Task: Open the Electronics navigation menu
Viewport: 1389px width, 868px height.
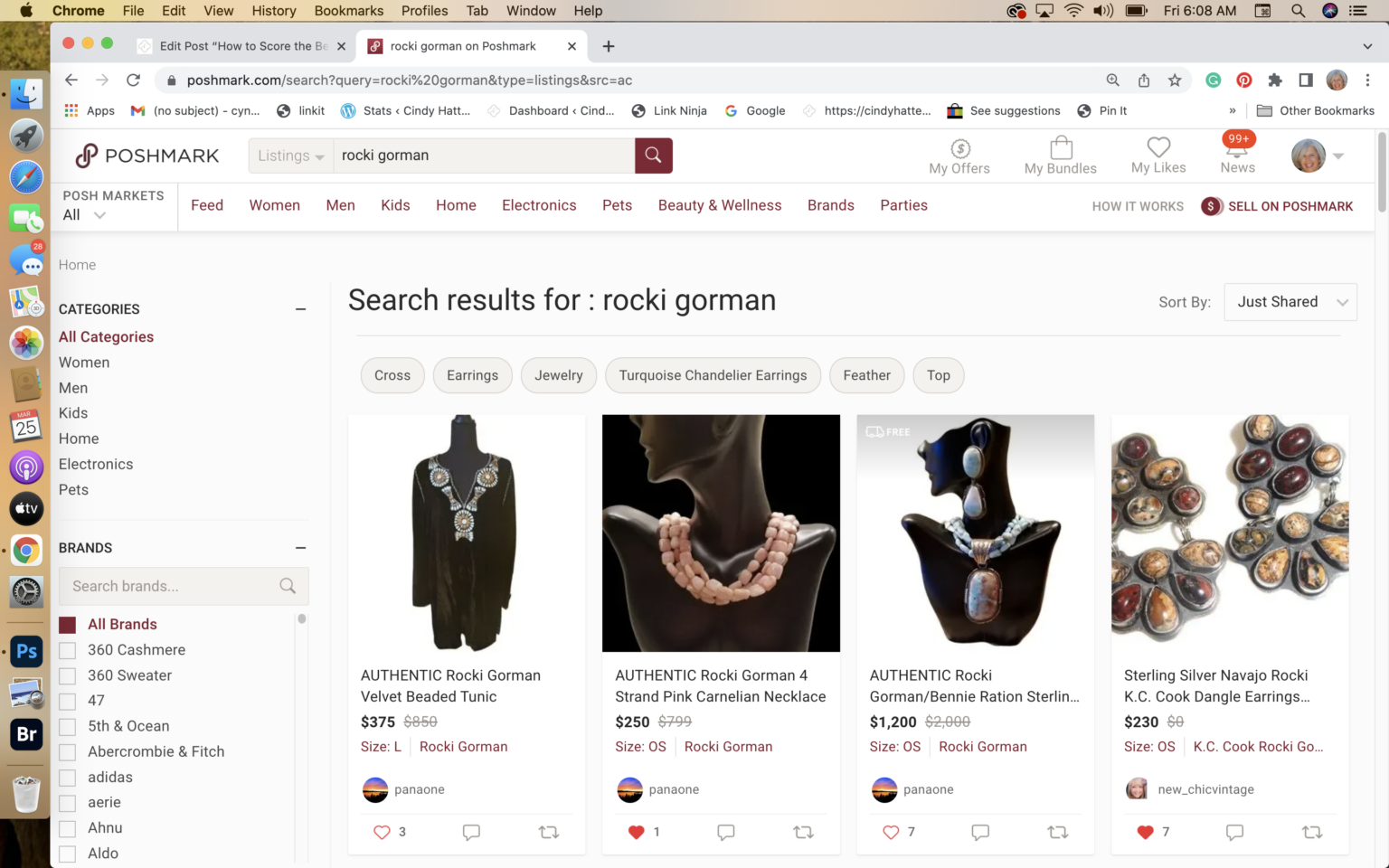Action: [x=539, y=205]
